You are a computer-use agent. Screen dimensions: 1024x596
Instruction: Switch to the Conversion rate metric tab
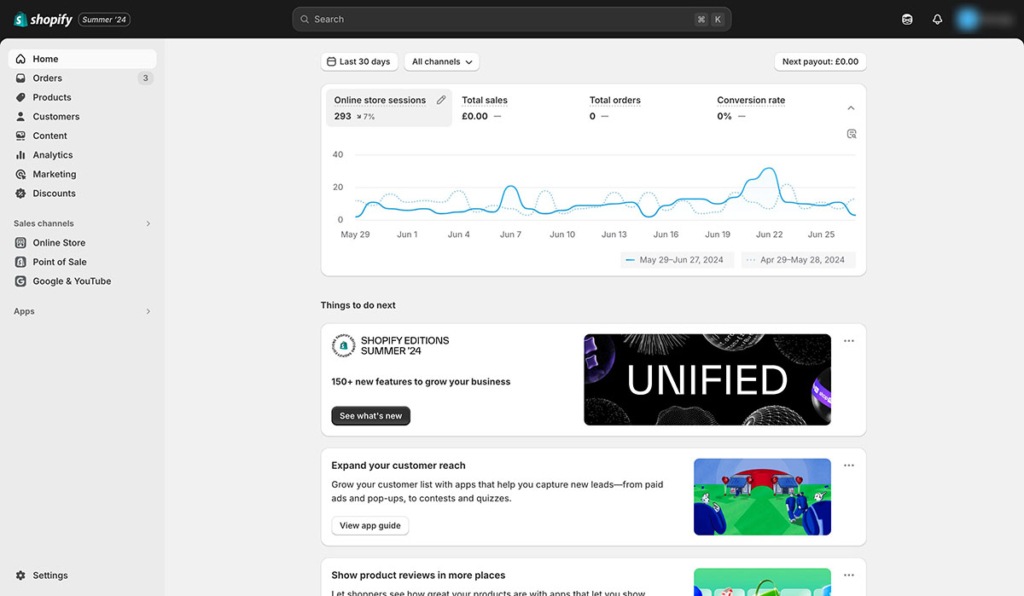click(750, 108)
